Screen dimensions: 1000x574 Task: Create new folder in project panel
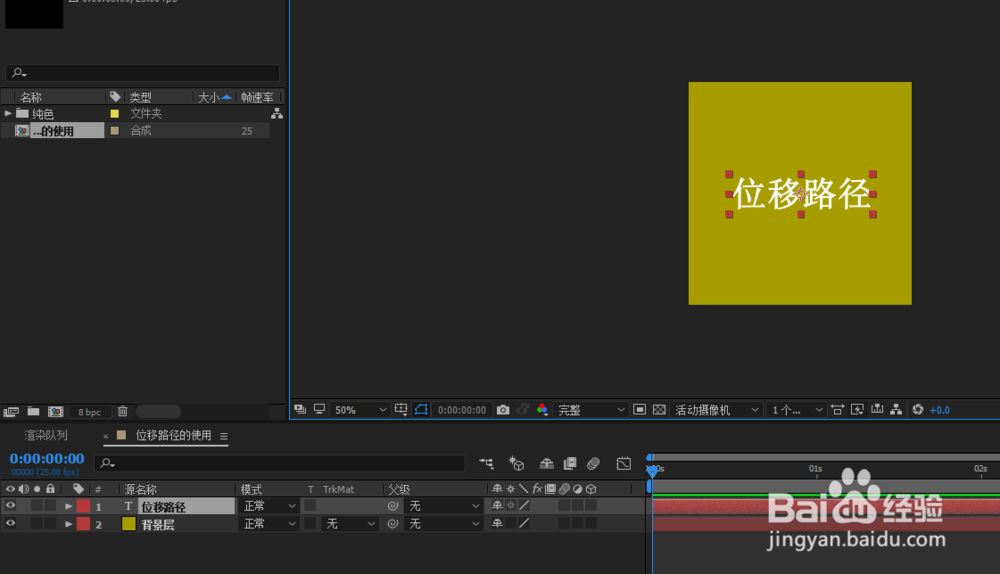click(33, 412)
